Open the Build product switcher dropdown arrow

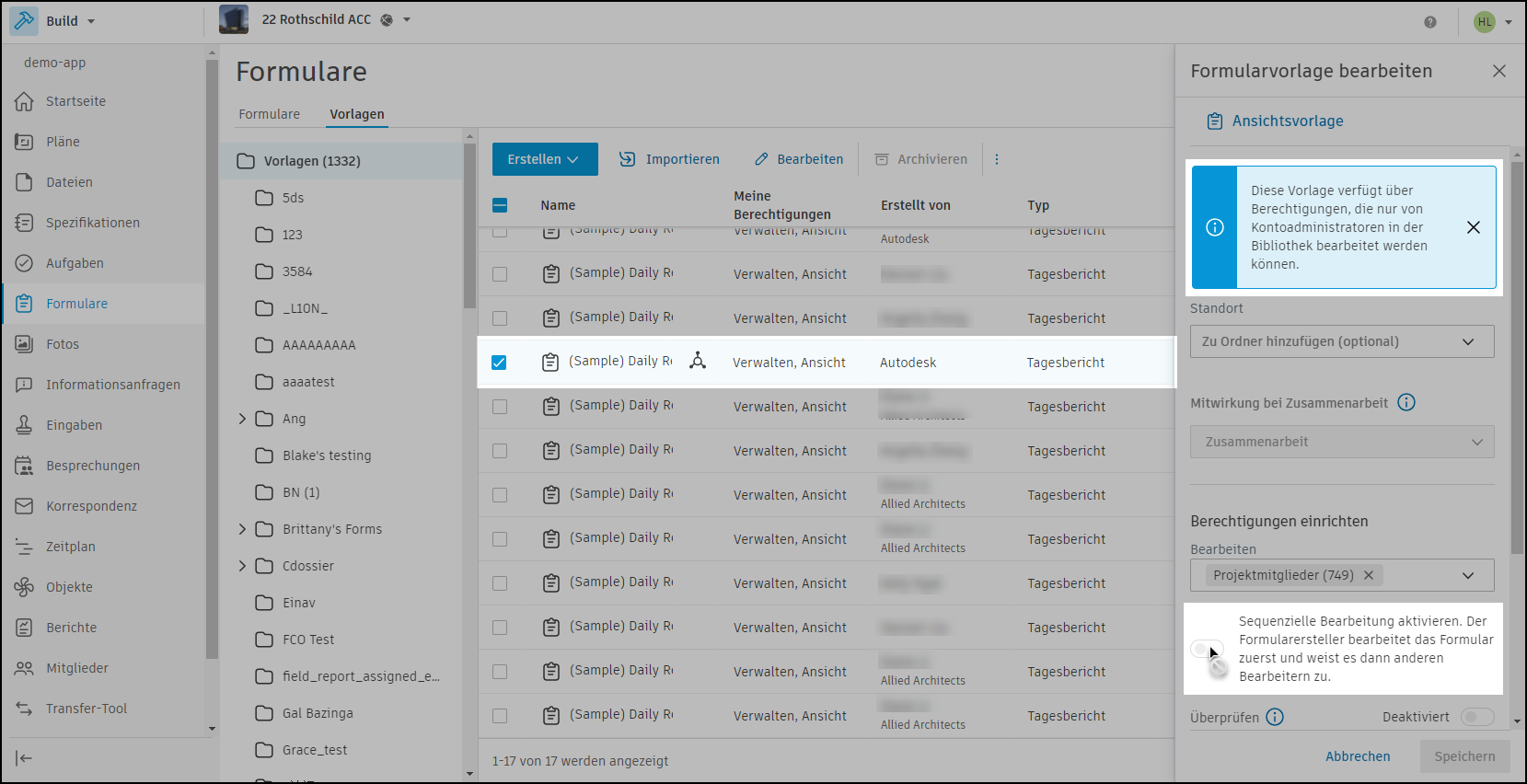click(91, 21)
